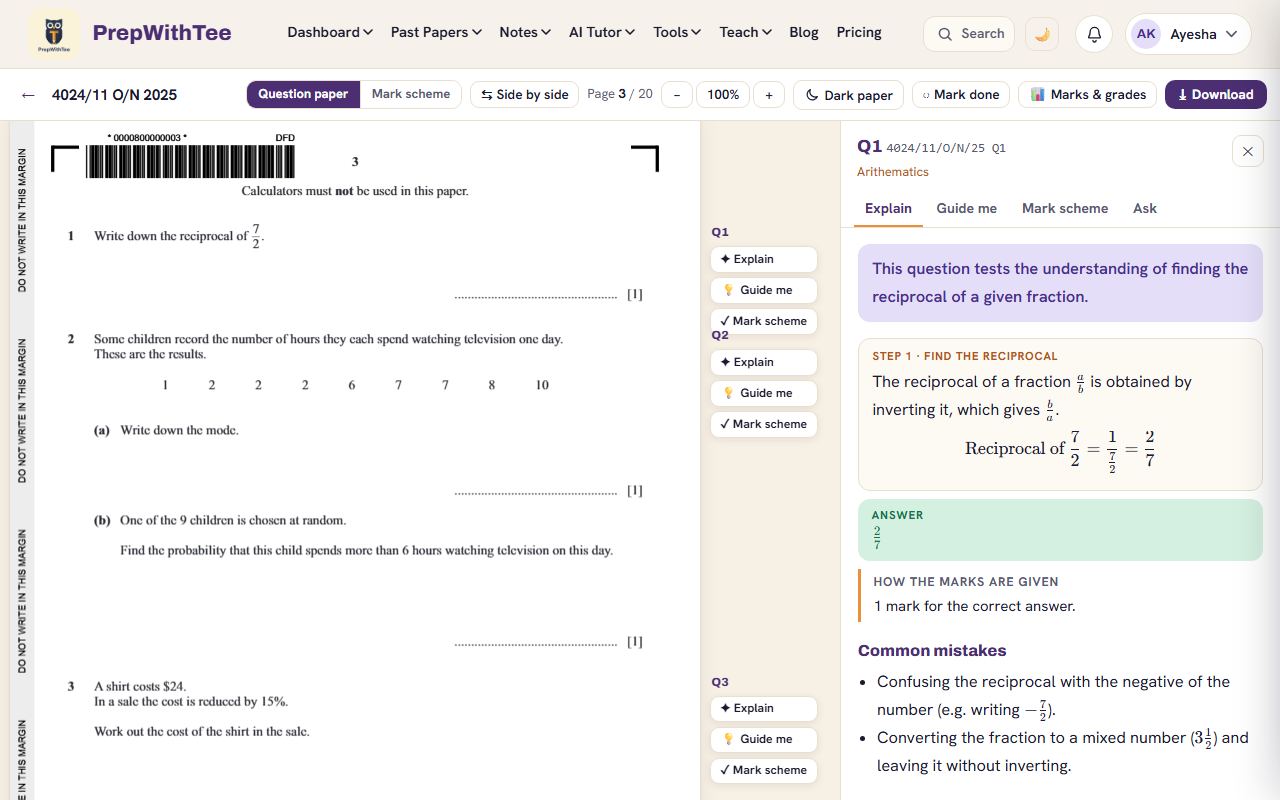Select the Question paper view
This screenshot has height=800, width=1280.
303,94
